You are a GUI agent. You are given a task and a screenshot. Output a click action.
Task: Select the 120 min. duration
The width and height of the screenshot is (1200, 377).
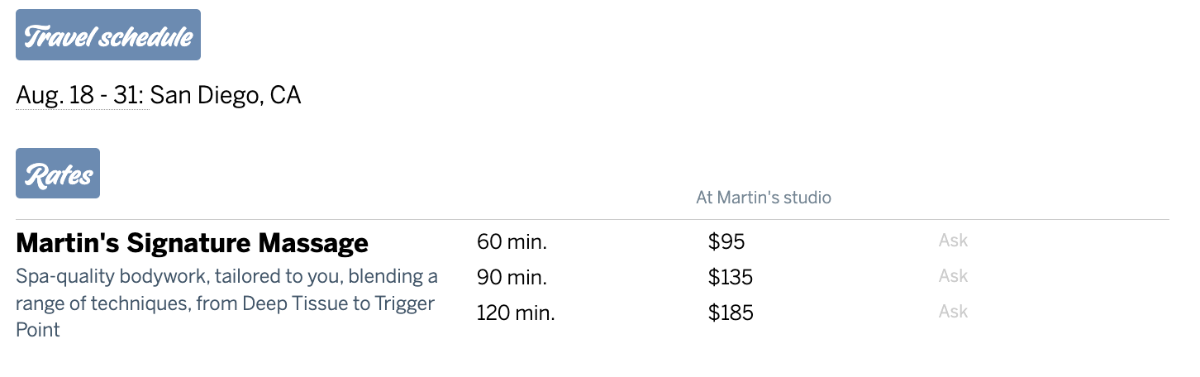click(515, 313)
